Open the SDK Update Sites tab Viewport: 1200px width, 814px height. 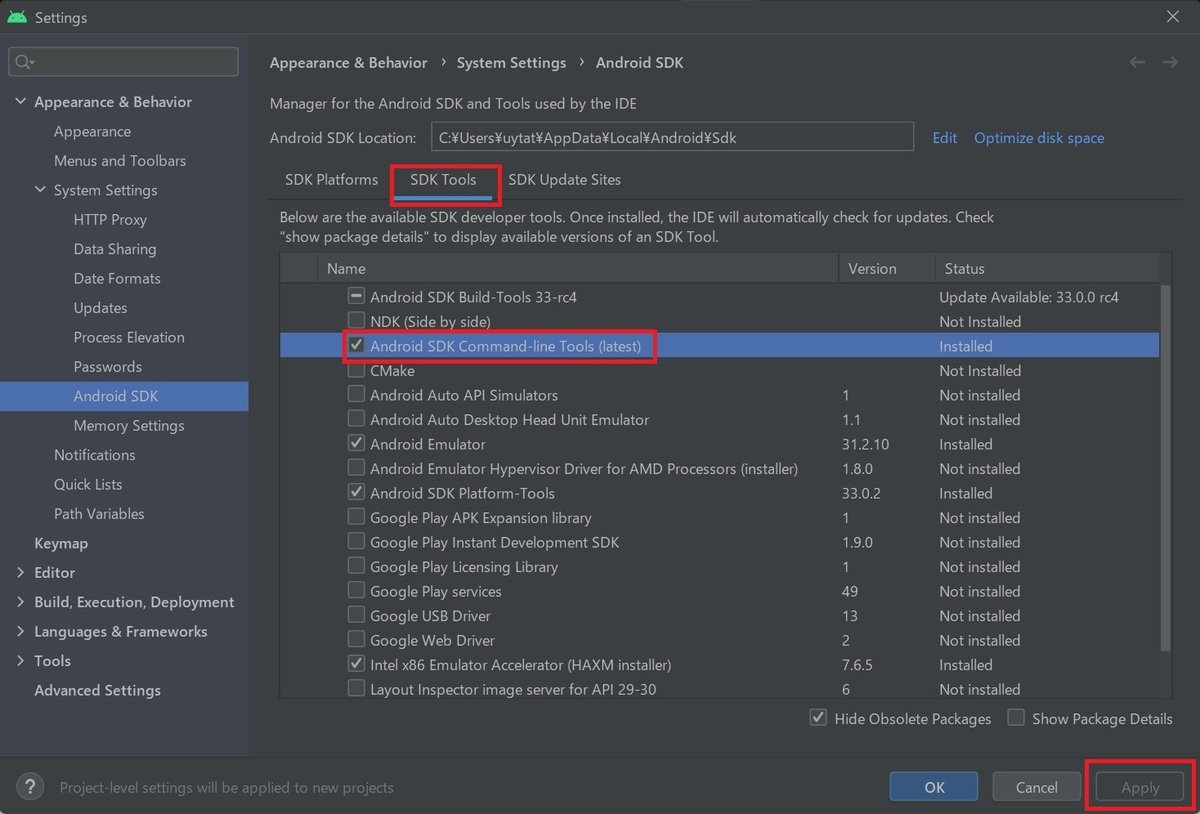point(565,180)
